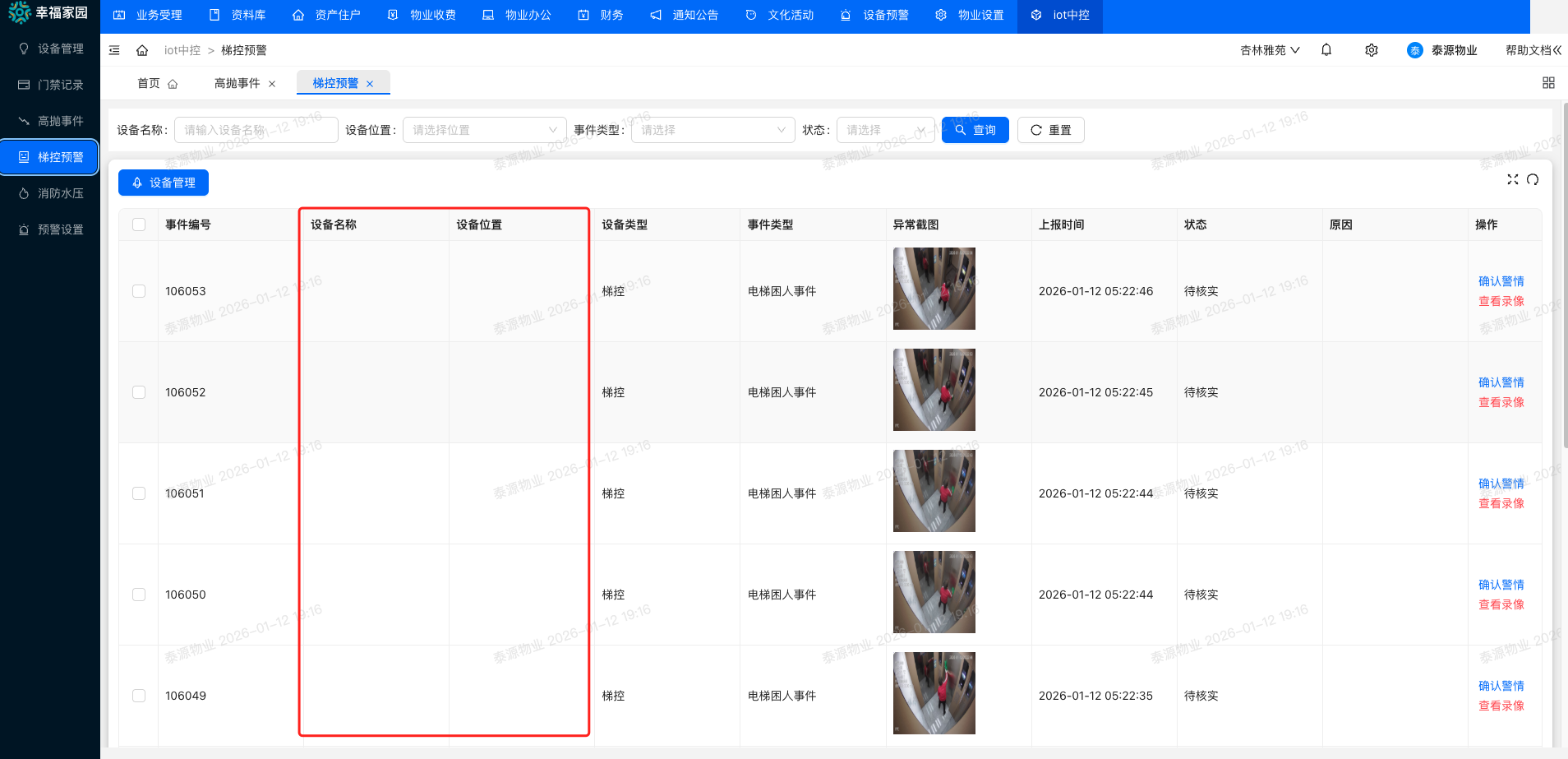This screenshot has width=1568, height=759.
Task: Click the notification bell icon
Action: pos(1325,49)
